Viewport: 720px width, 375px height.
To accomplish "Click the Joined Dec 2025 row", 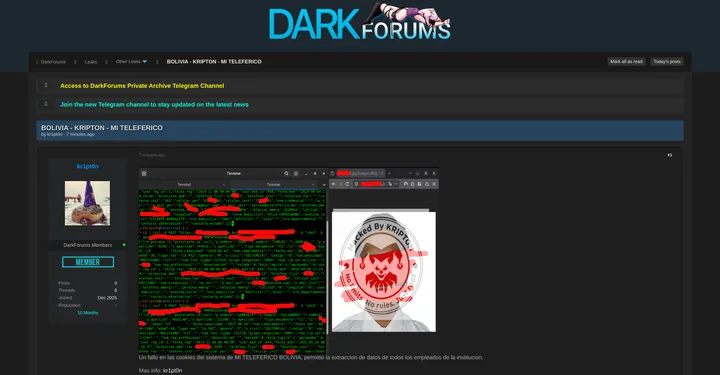I will pyautogui.click(x=87, y=297).
